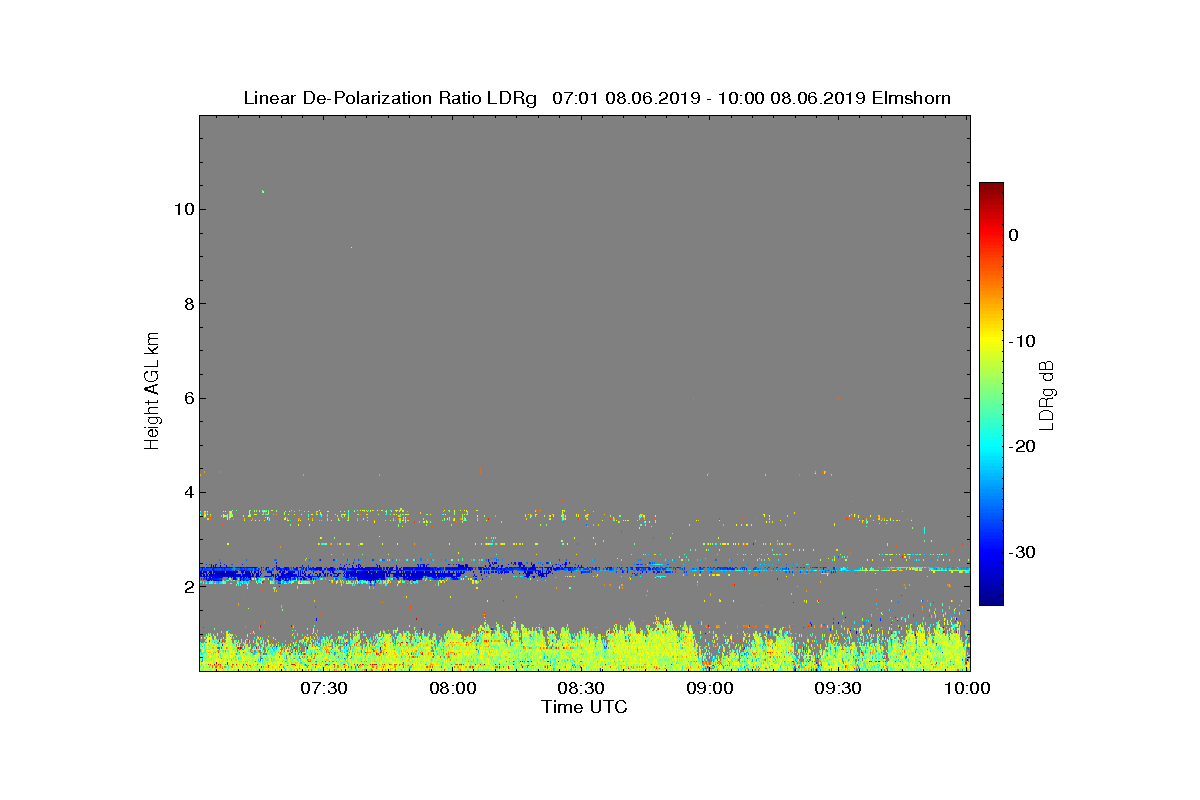Click the height tick label '10'
The width and height of the screenshot is (1200, 800).
(x=182, y=209)
